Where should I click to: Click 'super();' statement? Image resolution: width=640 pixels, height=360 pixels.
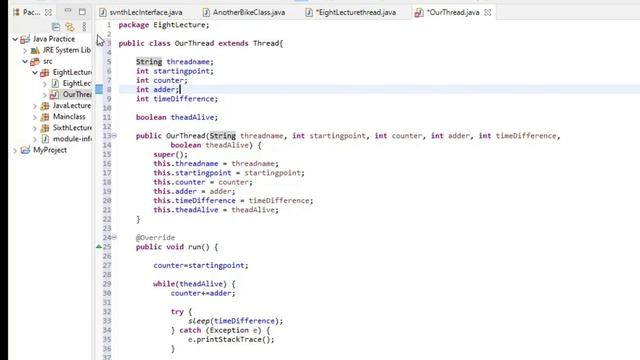tap(171, 154)
